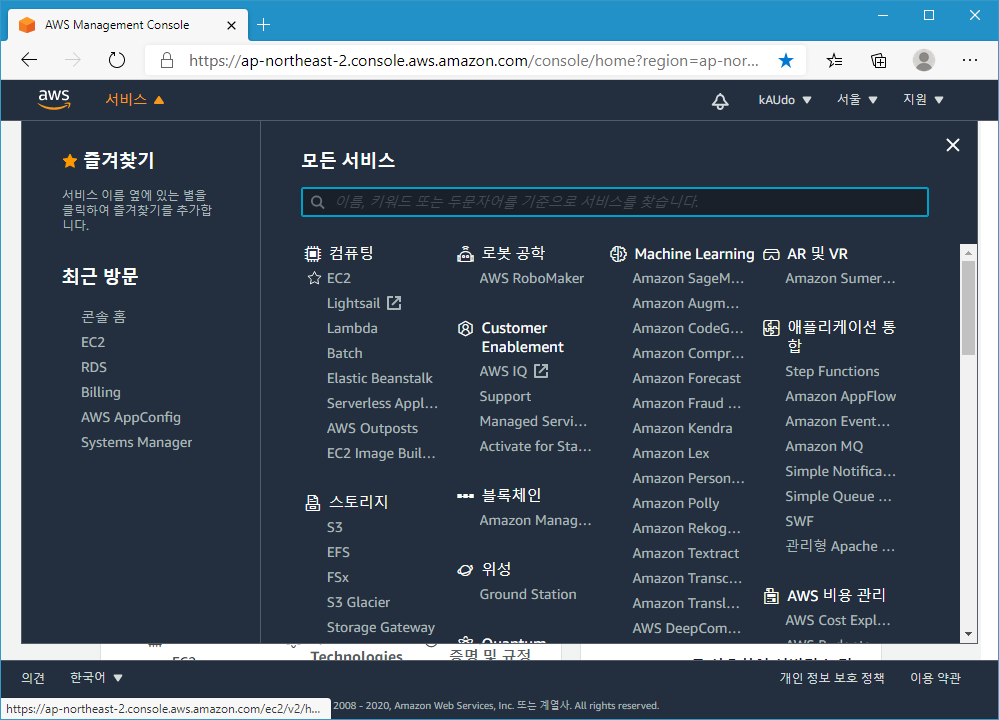Screen dimensions: 999x720
Task: Open the S3 storage service
Action: click(334, 528)
